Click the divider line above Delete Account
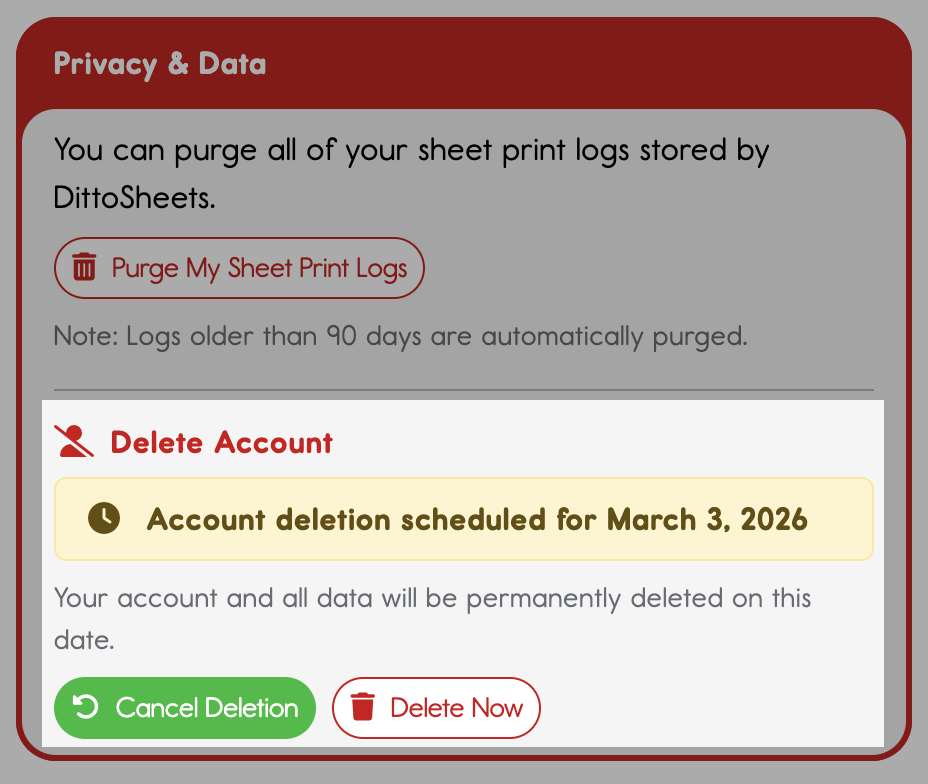928x784 pixels. 463,385
